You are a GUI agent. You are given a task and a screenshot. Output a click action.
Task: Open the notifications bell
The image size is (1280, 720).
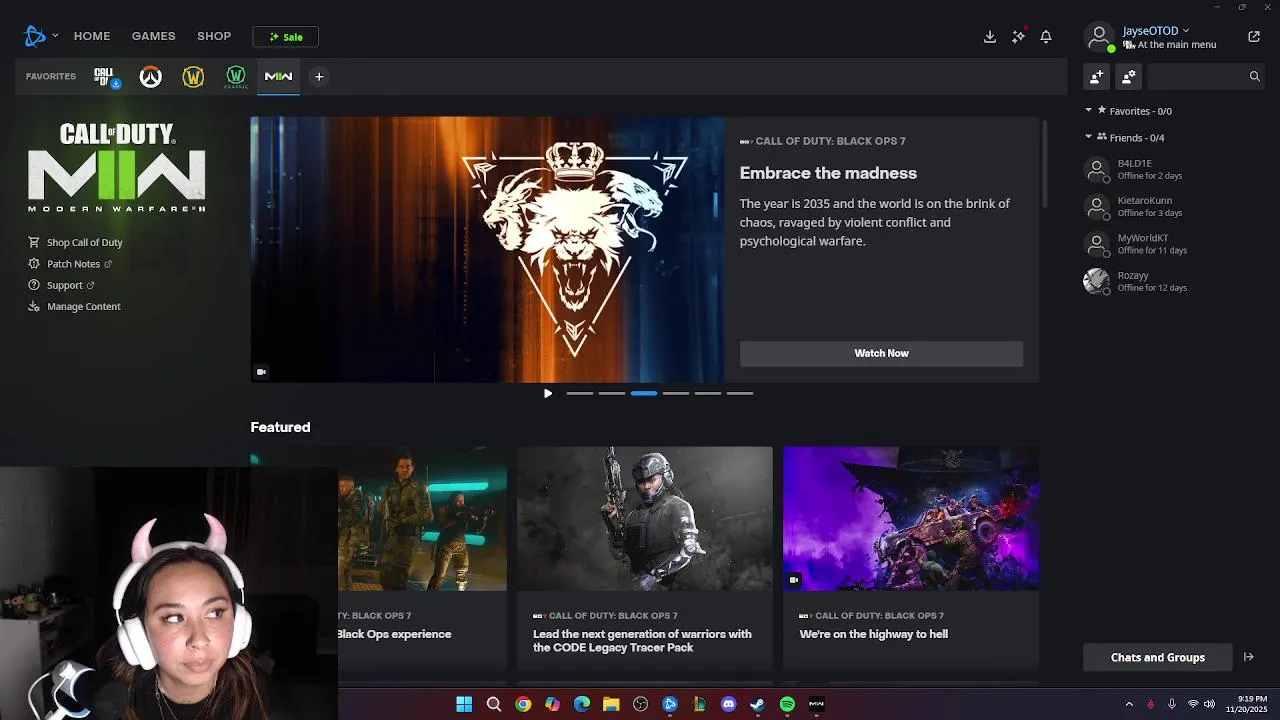pos(1046,36)
